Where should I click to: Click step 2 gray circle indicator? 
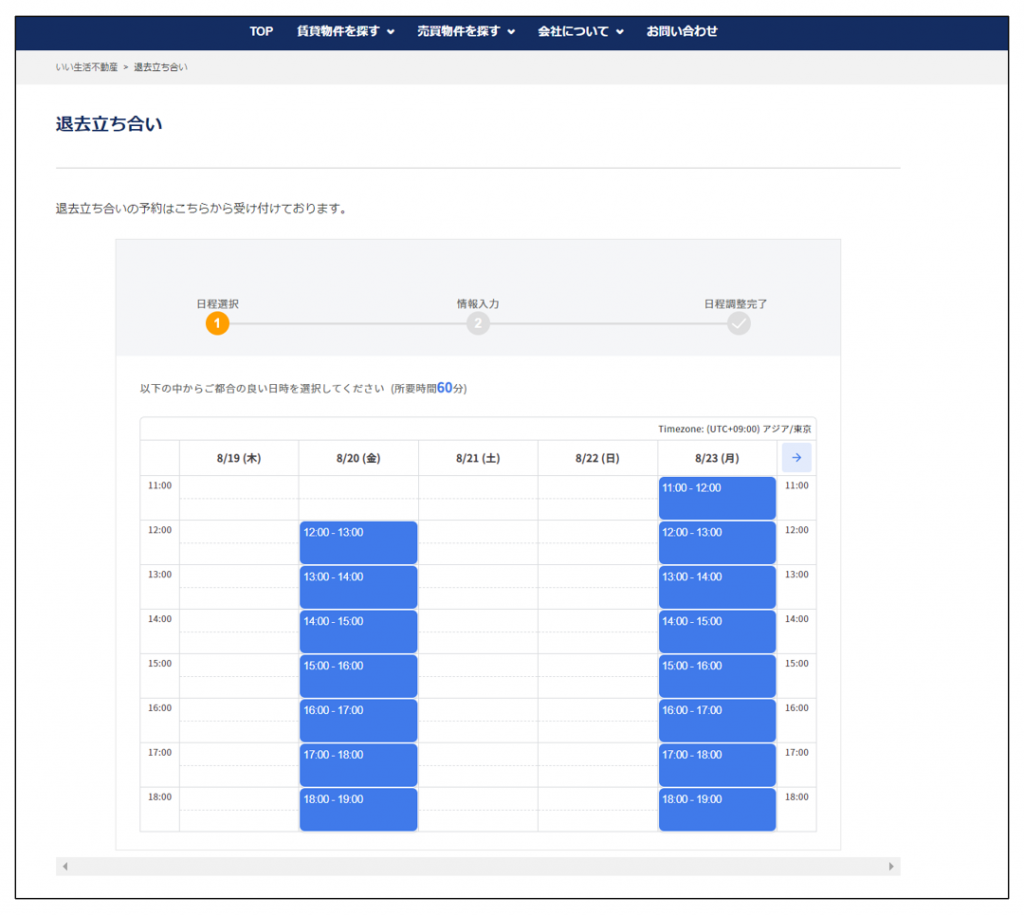478,323
